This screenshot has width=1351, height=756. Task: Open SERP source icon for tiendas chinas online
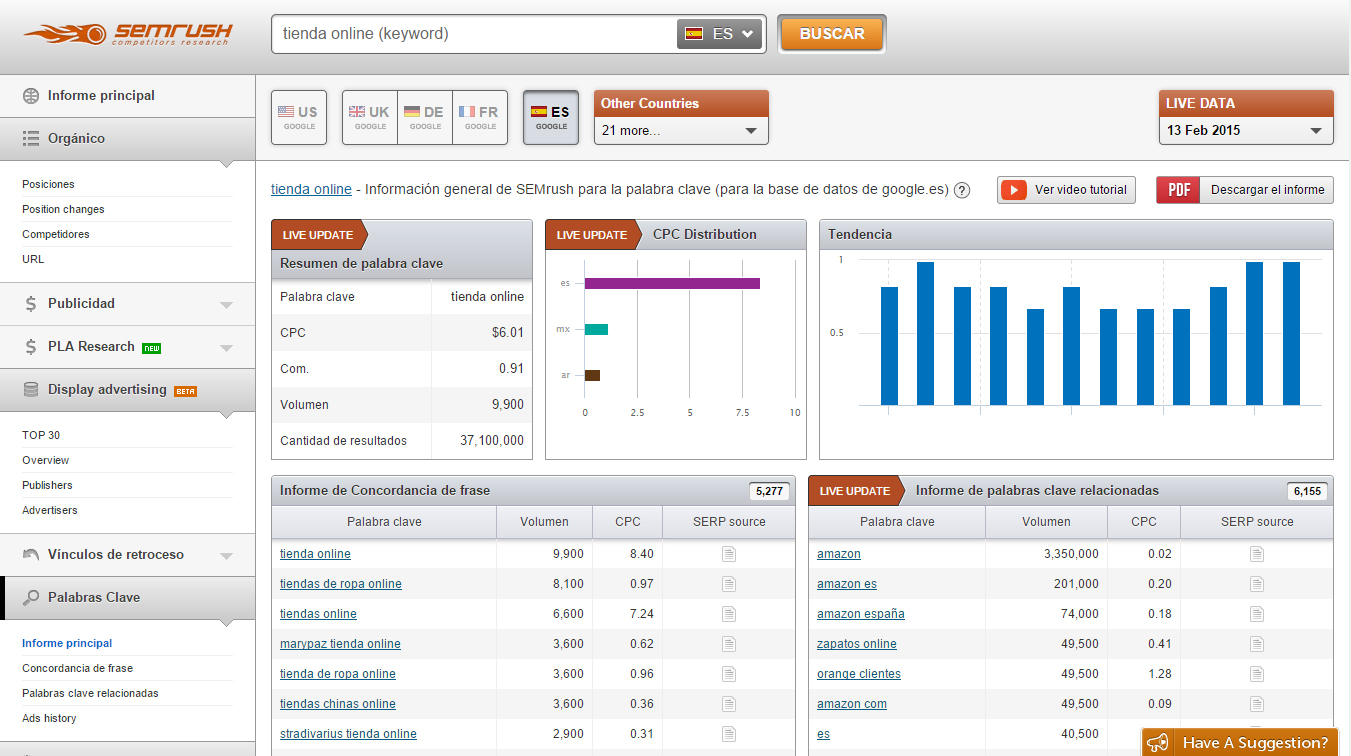tap(729, 704)
